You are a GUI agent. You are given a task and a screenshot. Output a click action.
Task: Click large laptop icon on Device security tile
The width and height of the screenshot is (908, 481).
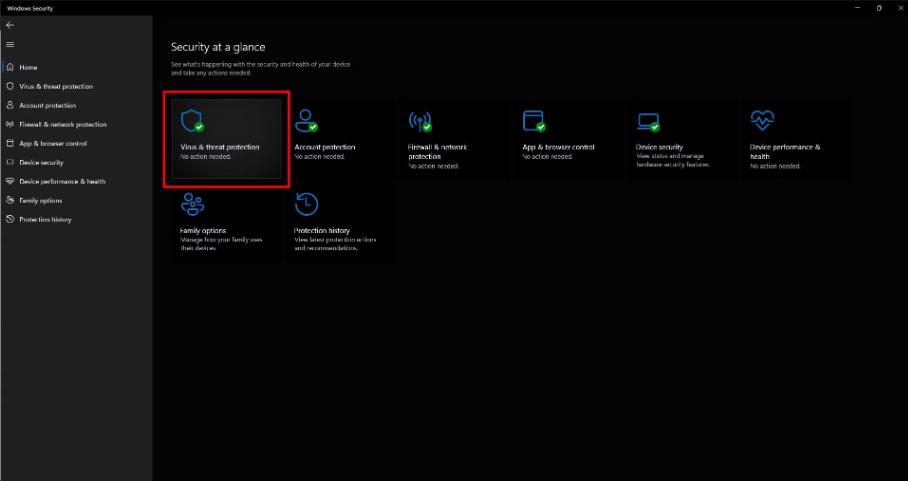(648, 122)
